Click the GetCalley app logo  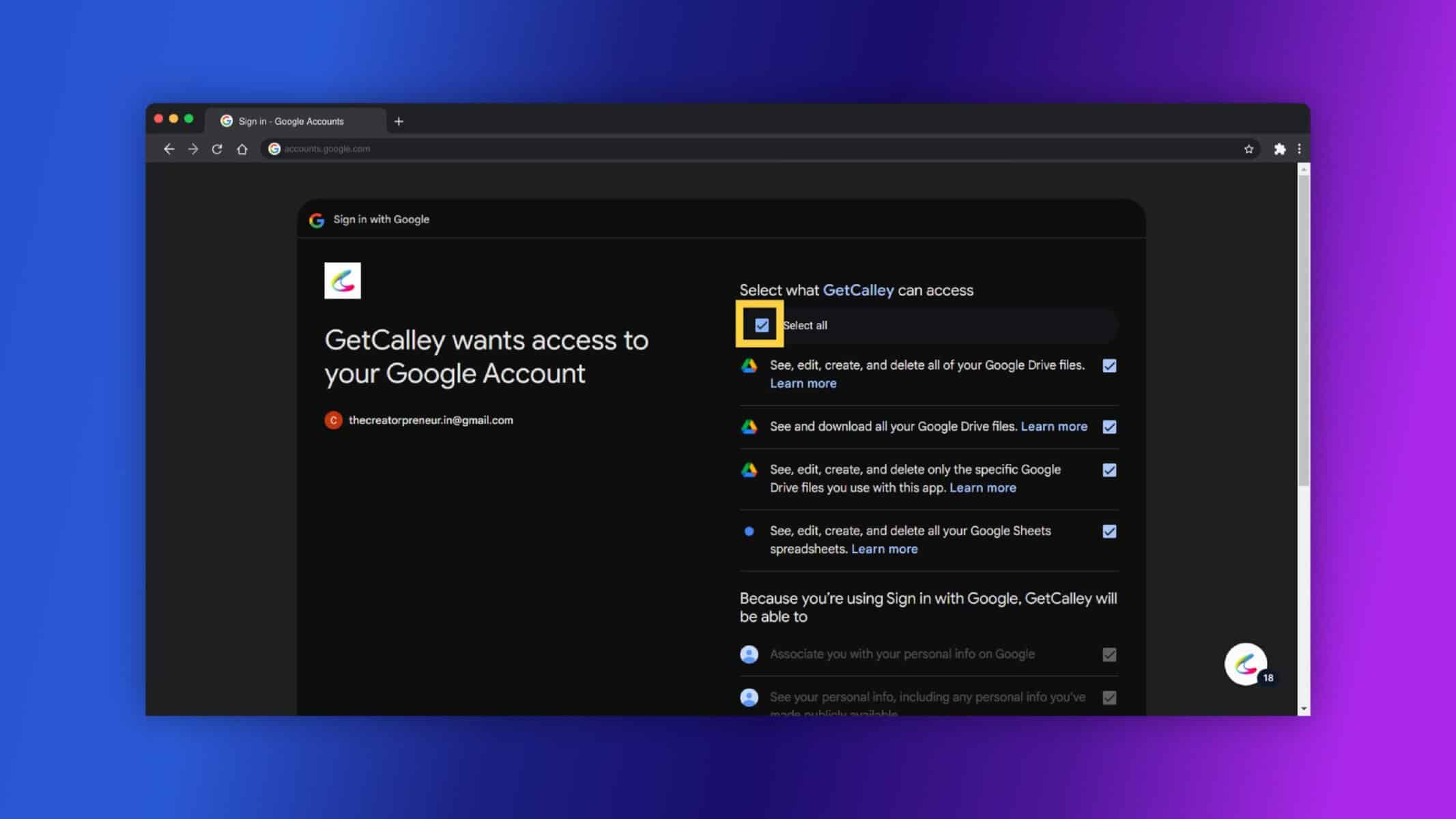pos(343,281)
